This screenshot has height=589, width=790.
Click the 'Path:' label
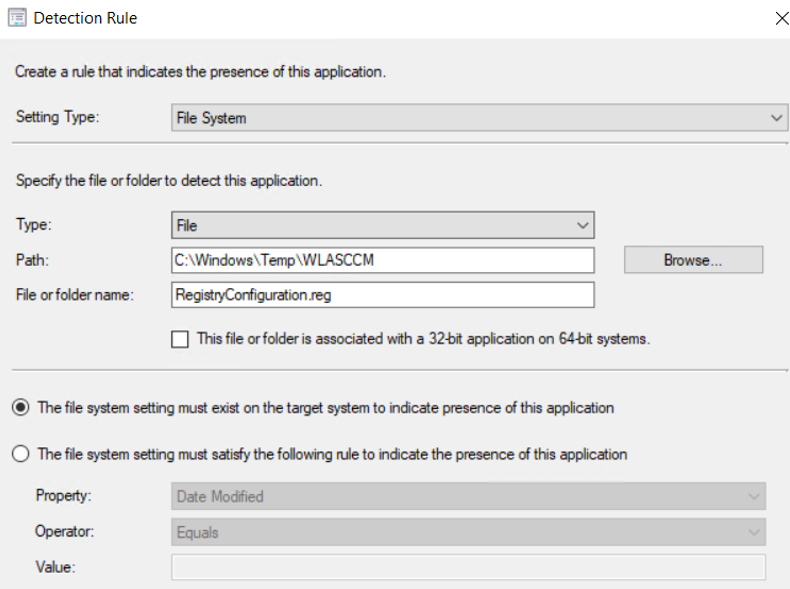coord(32,260)
